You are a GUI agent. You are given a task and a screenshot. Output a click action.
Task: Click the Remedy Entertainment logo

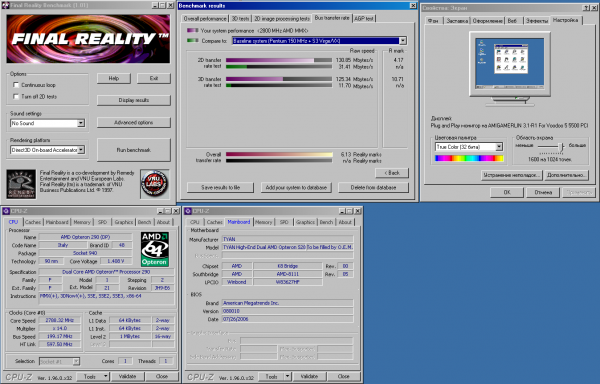click(x=21, y=184)
